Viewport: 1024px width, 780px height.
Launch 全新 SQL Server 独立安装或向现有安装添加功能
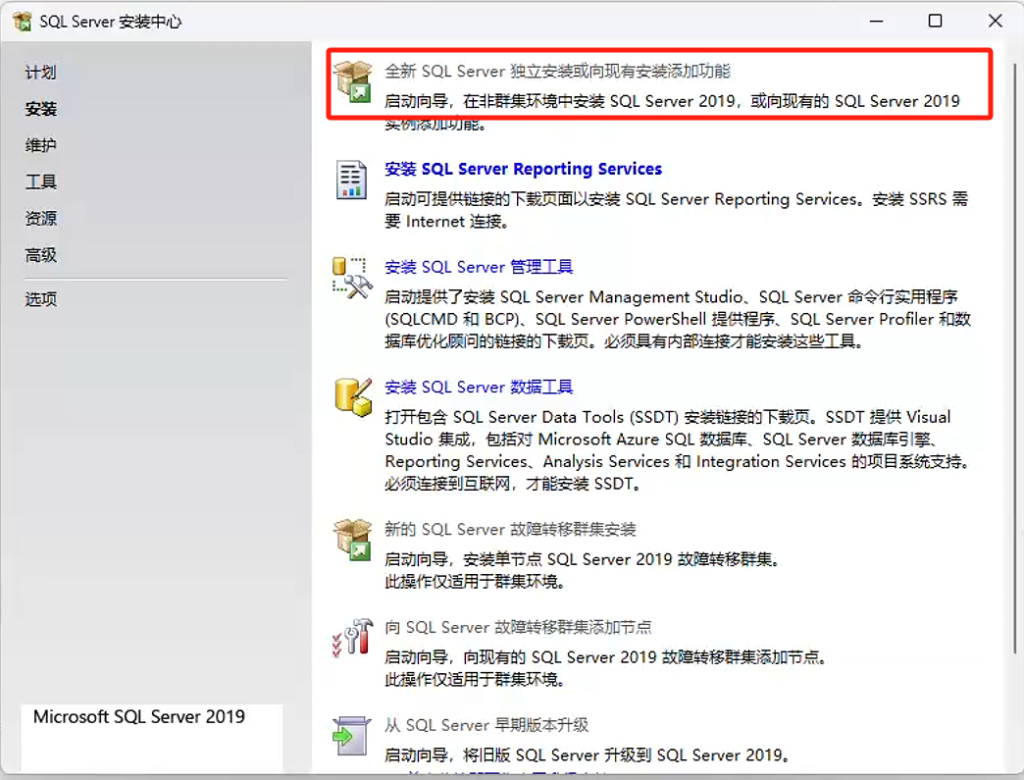click(557, 71)
